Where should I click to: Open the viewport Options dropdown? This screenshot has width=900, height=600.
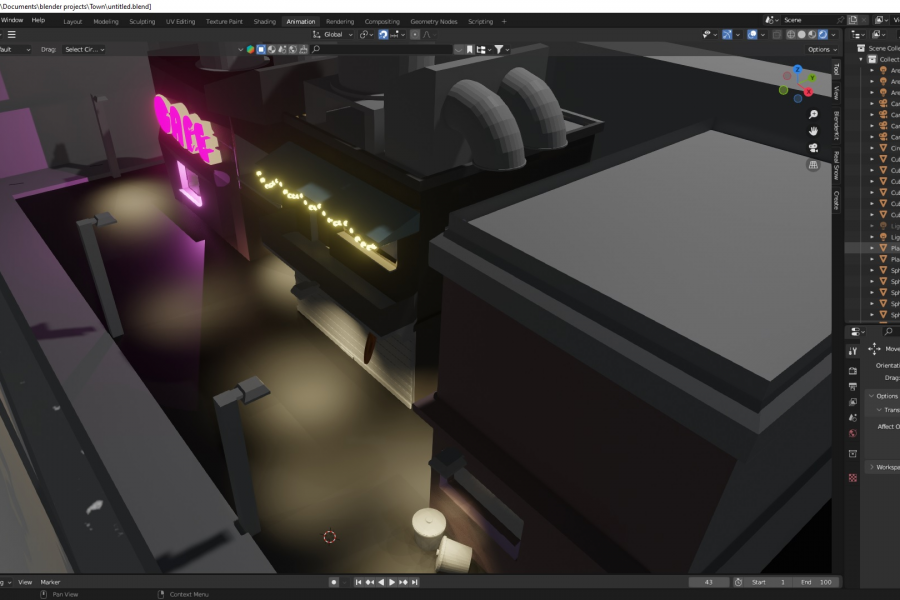(x=823, y=49)
